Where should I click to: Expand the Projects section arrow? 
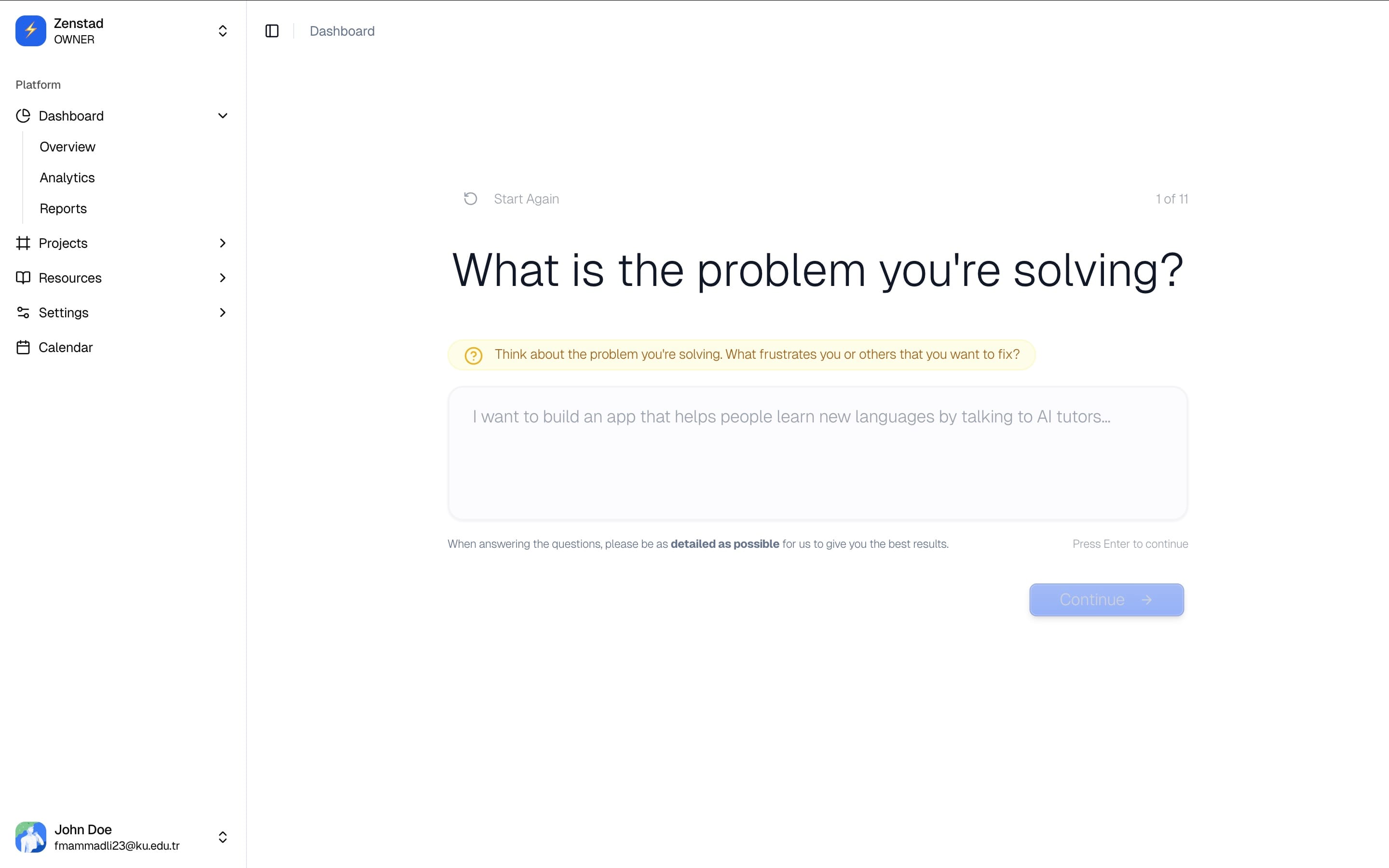coord(223,244)
